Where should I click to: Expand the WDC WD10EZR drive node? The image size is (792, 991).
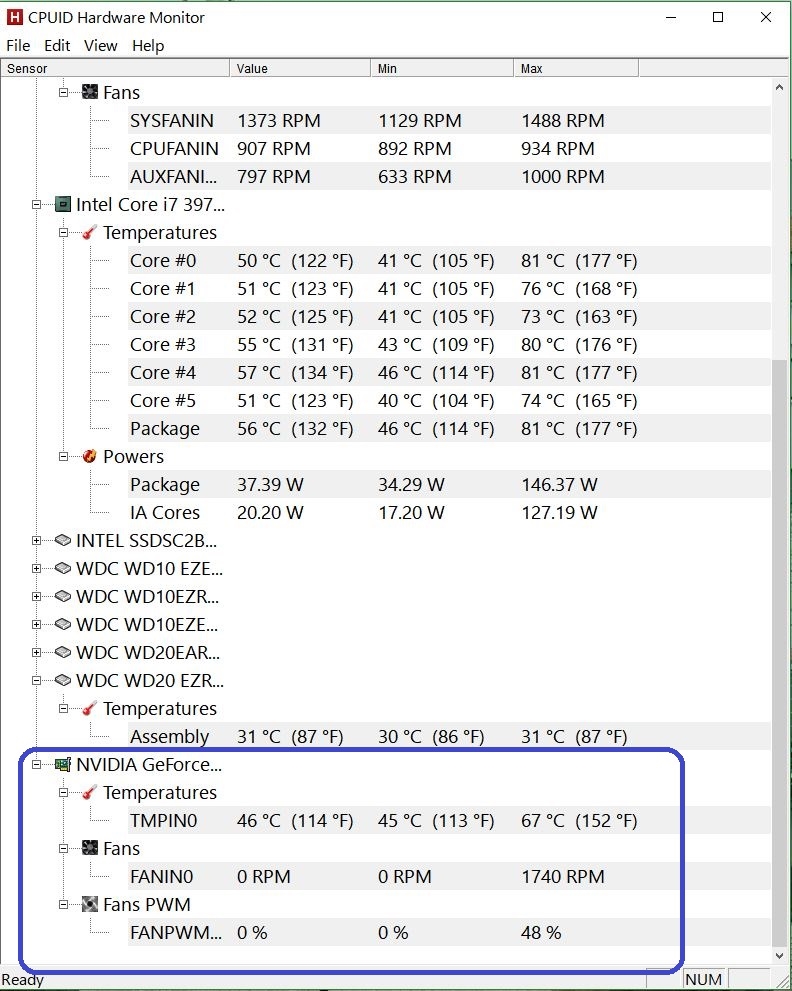38,597
